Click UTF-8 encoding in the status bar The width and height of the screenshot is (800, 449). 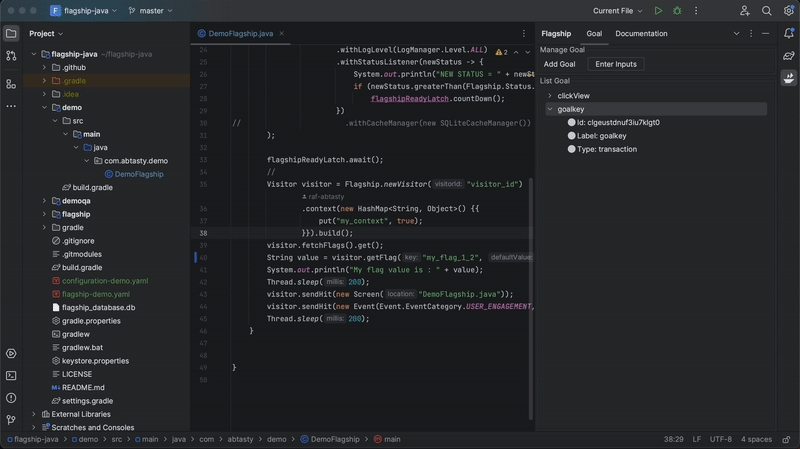click(720, 439)
